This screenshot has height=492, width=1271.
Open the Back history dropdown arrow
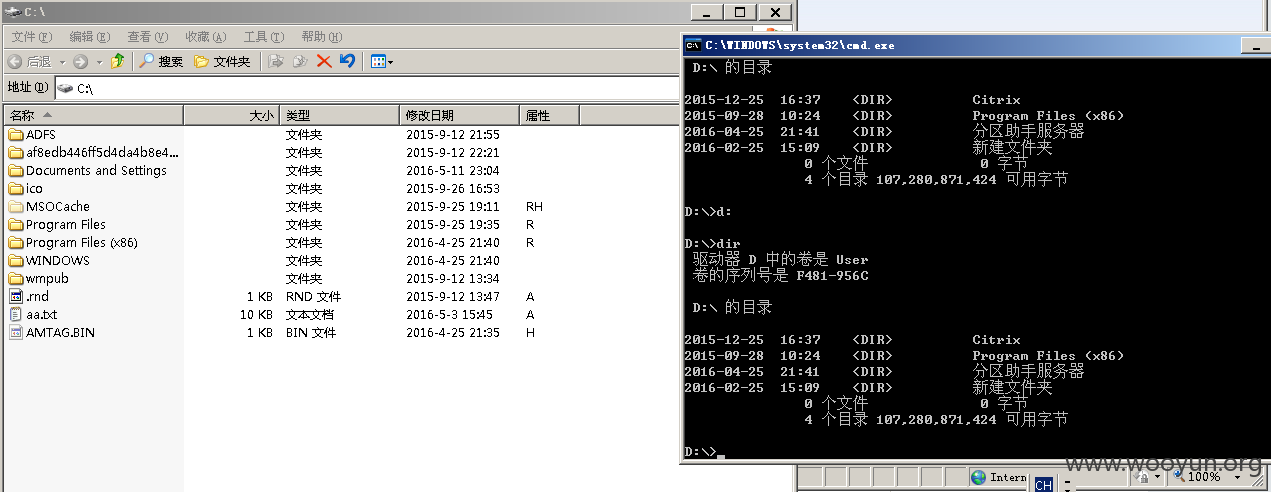click(61, 62)
